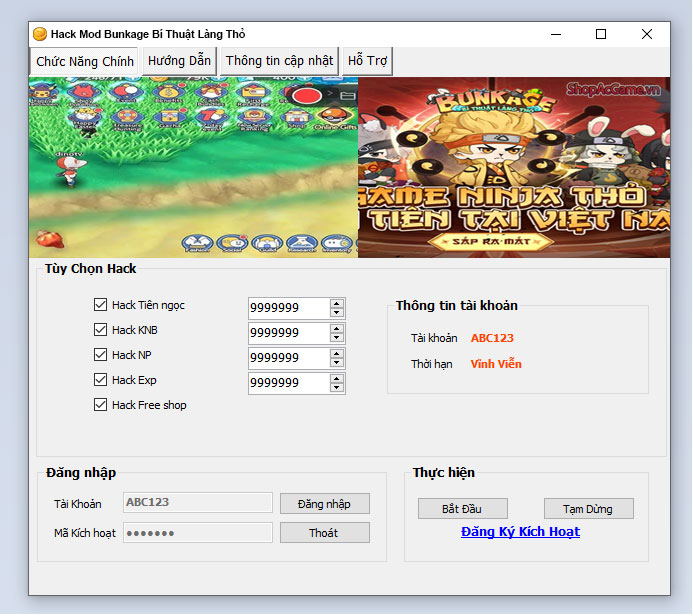Maximize the Hack Mod Bunkage window
Viewport: 693px width, 616px height.
coord(601,34)
